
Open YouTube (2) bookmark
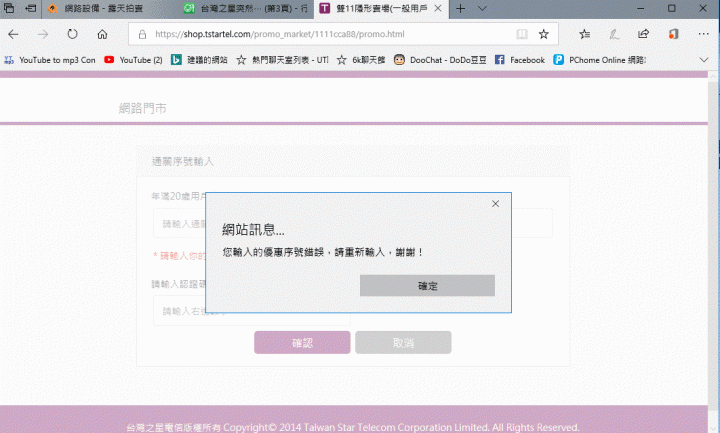coord(133,60)
